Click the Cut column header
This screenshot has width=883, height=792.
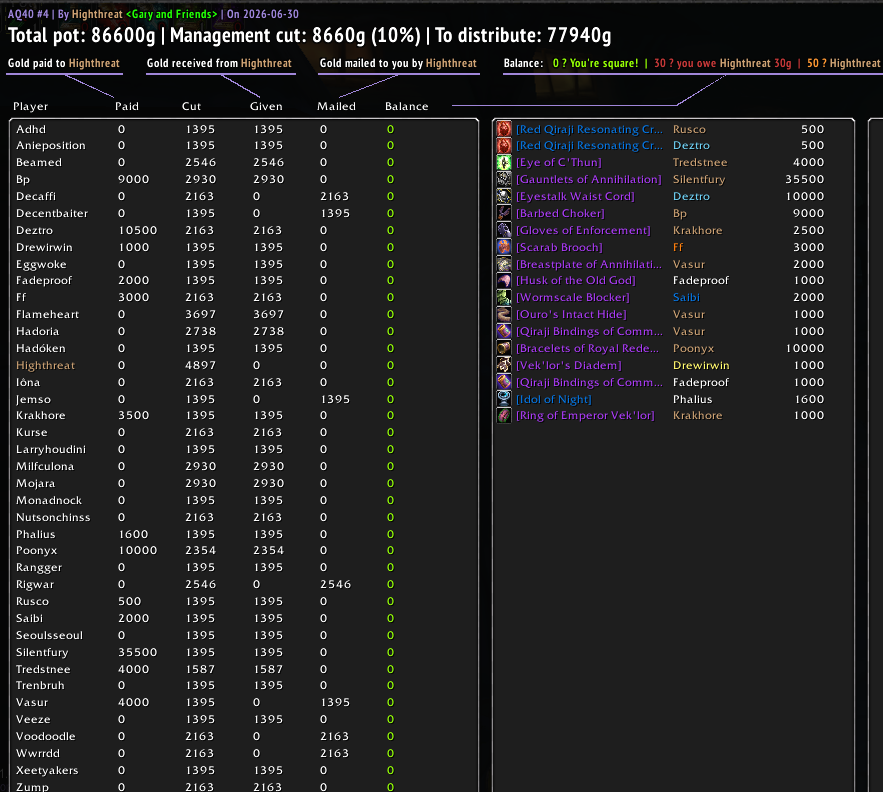(191, 106)
